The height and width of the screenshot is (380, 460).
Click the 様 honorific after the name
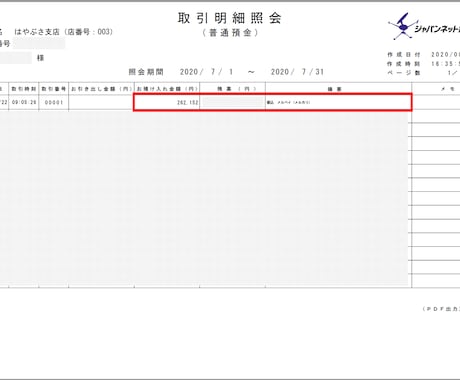coord(40,58)
